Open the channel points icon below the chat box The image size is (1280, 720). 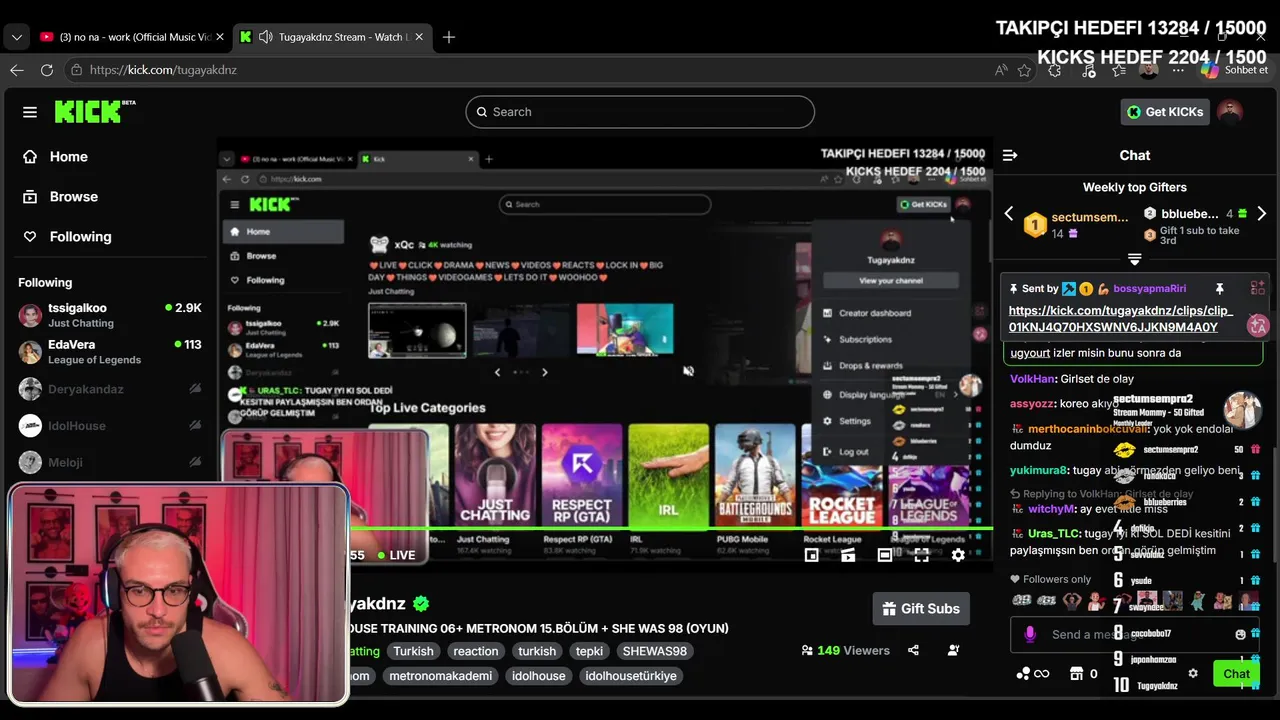pyautogui.click(x=1032, y=674)
